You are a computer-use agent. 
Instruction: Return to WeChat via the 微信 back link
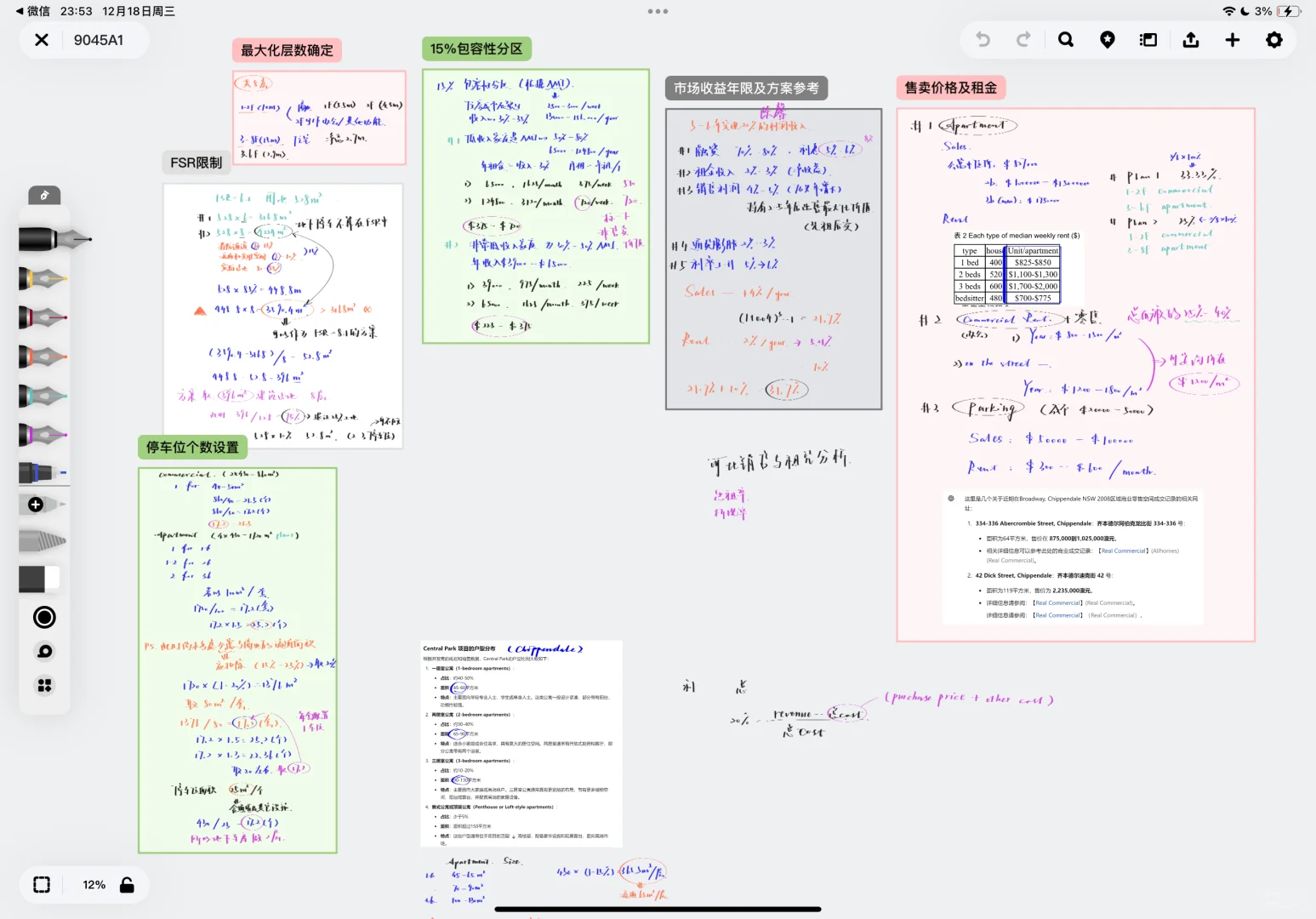coord(33,11)
